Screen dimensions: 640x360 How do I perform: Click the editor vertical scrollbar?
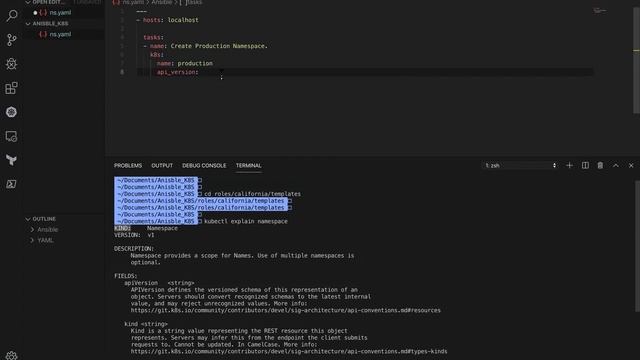pos(636,61)
